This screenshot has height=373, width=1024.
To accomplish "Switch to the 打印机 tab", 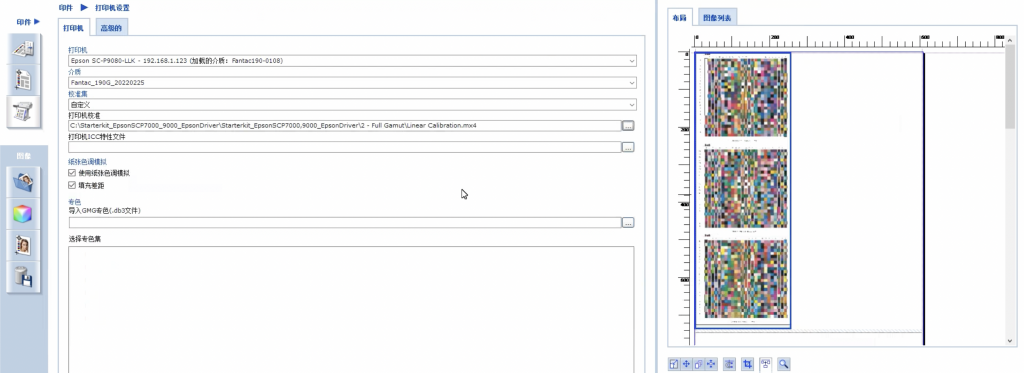I will 74,28.
